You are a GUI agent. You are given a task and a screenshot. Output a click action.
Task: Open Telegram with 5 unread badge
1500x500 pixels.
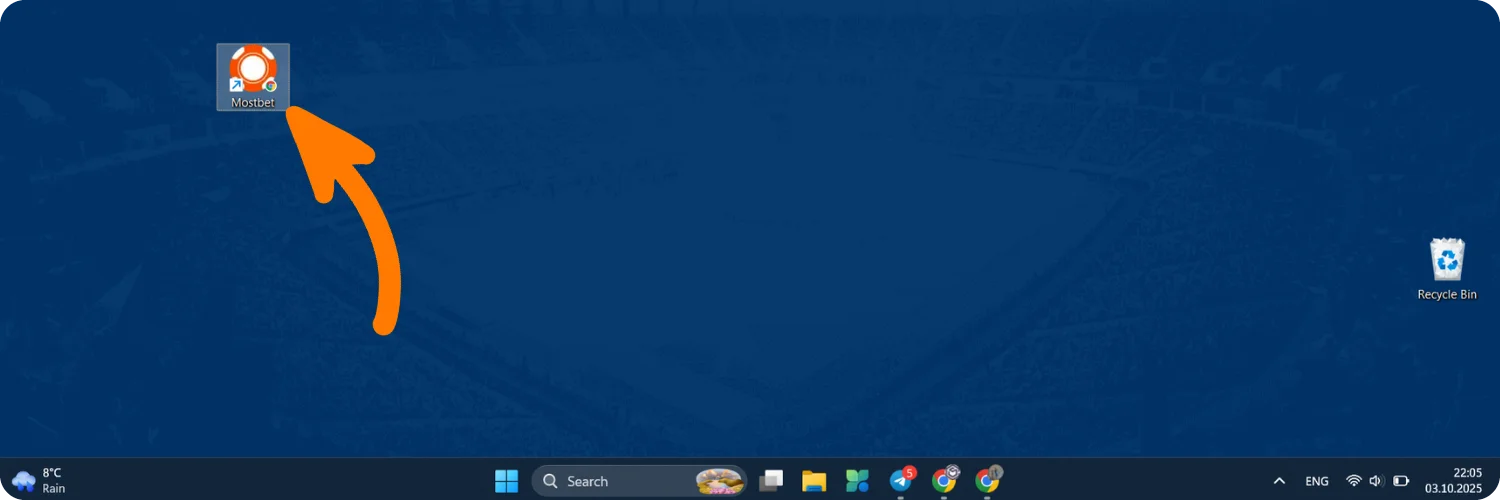click(902, 480)
